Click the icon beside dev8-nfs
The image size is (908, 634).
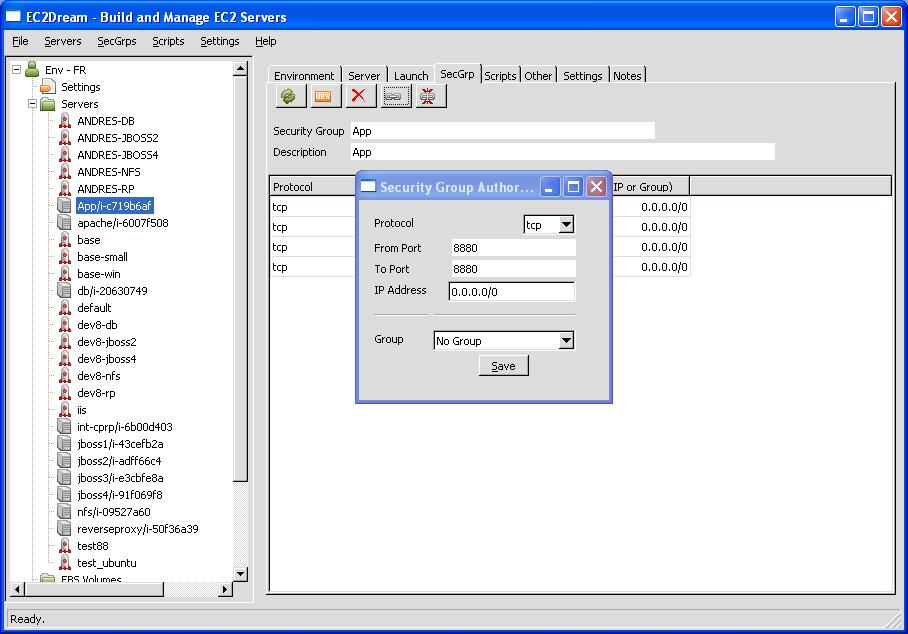click(x=65, y=376)
